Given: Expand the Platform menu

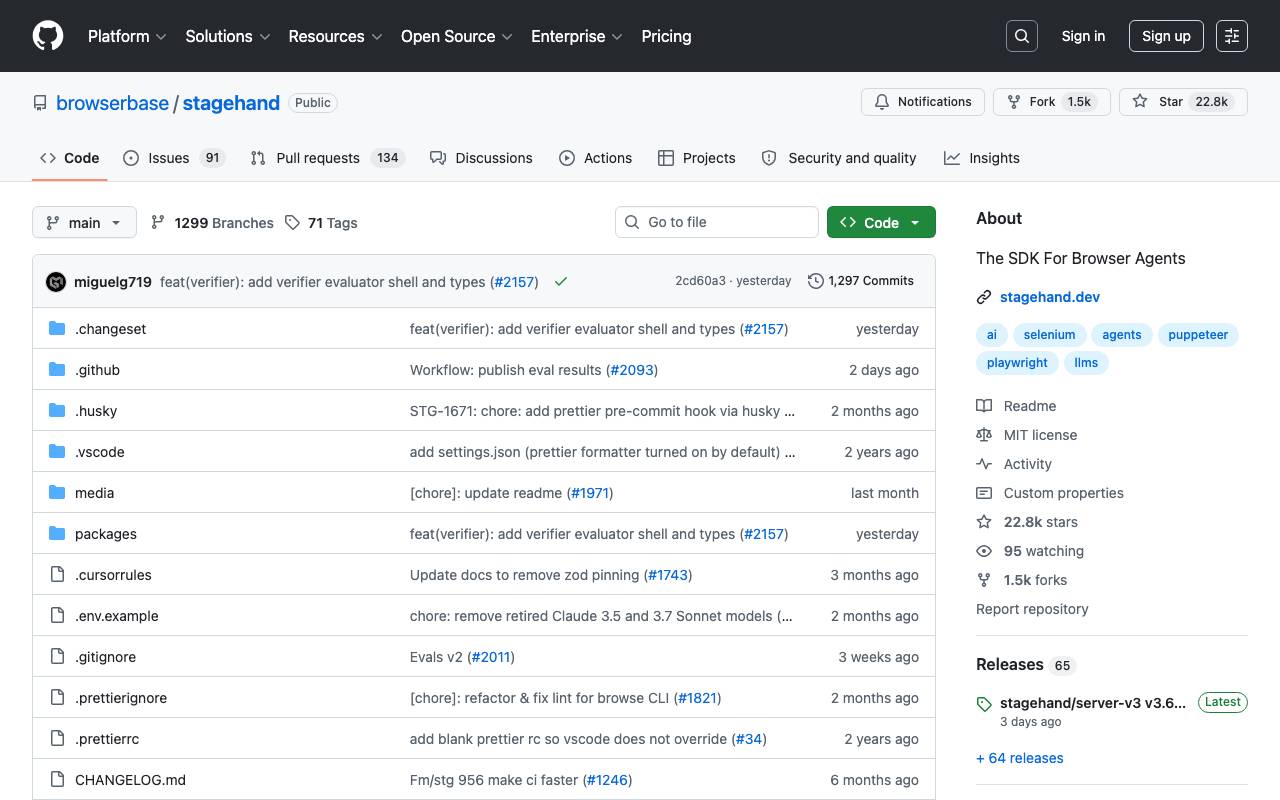Looking at the screenshot, I should pyautogui.click(x=128, y=36).
